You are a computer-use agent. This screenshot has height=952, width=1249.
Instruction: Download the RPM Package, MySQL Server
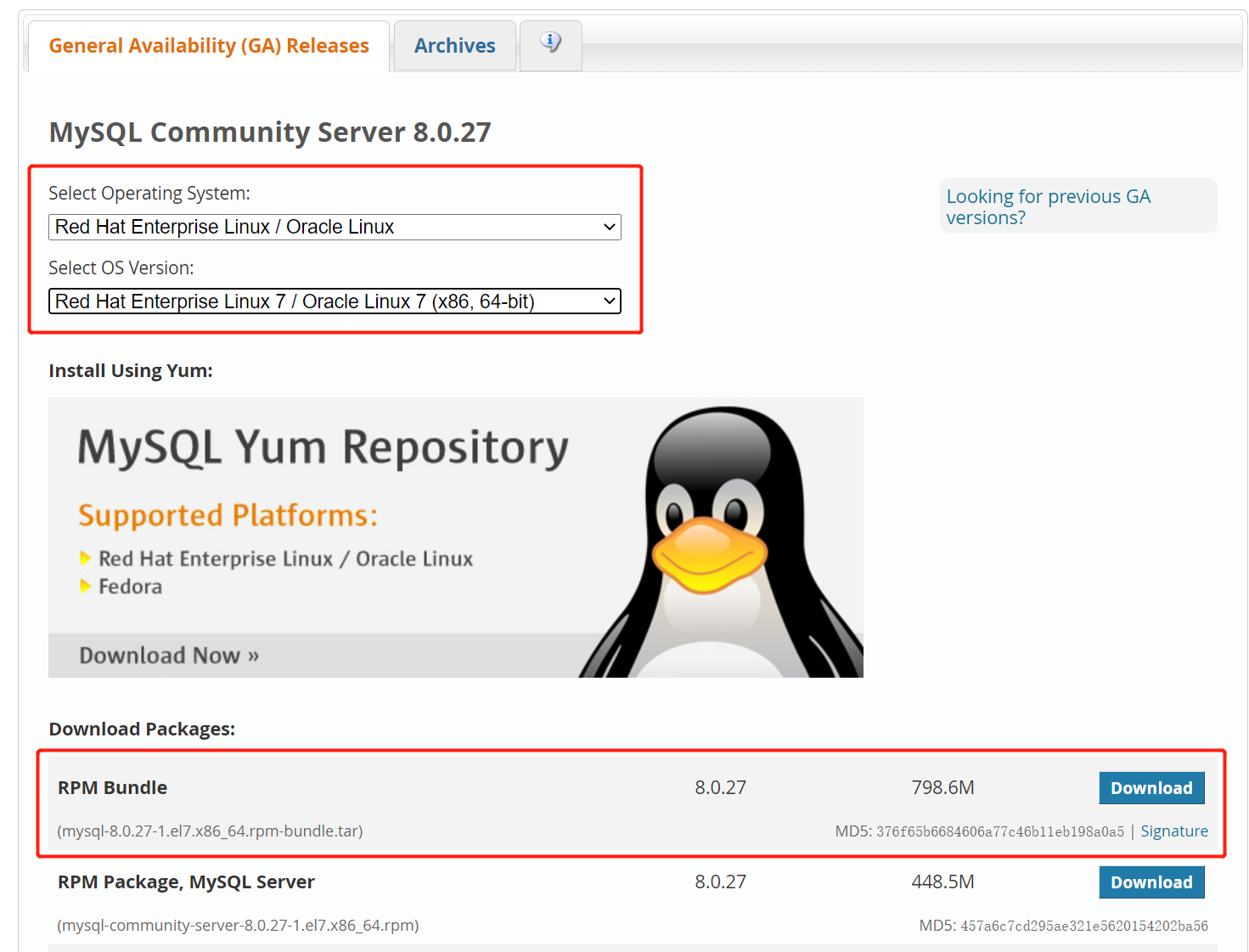[x=1151, y=882]
